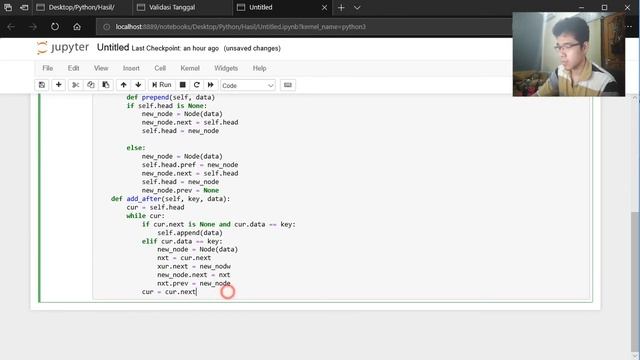Click the 'new_node.prev = None' line
This screenshot has width=640, height=360.
pos(180,191)
